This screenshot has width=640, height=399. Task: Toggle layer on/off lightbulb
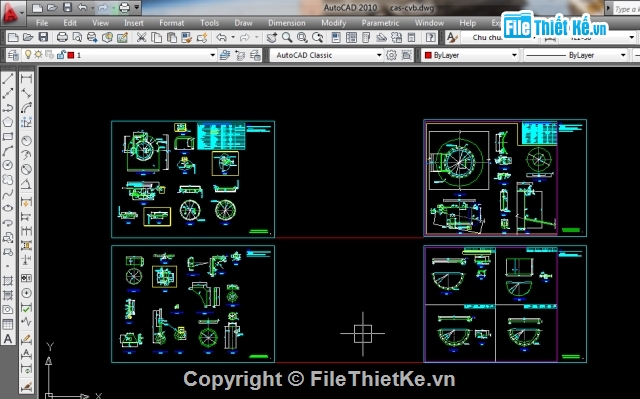[28, 54]
